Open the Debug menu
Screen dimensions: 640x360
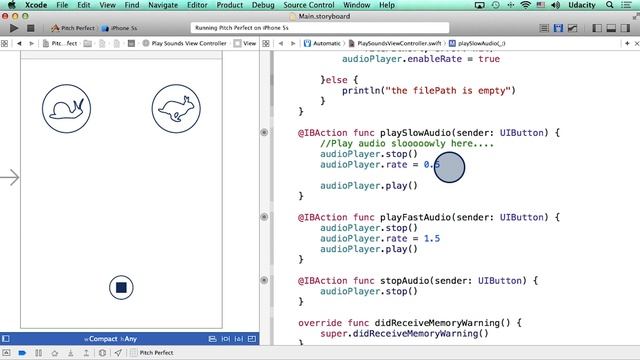pyautogui.click(x=263, y=5)
